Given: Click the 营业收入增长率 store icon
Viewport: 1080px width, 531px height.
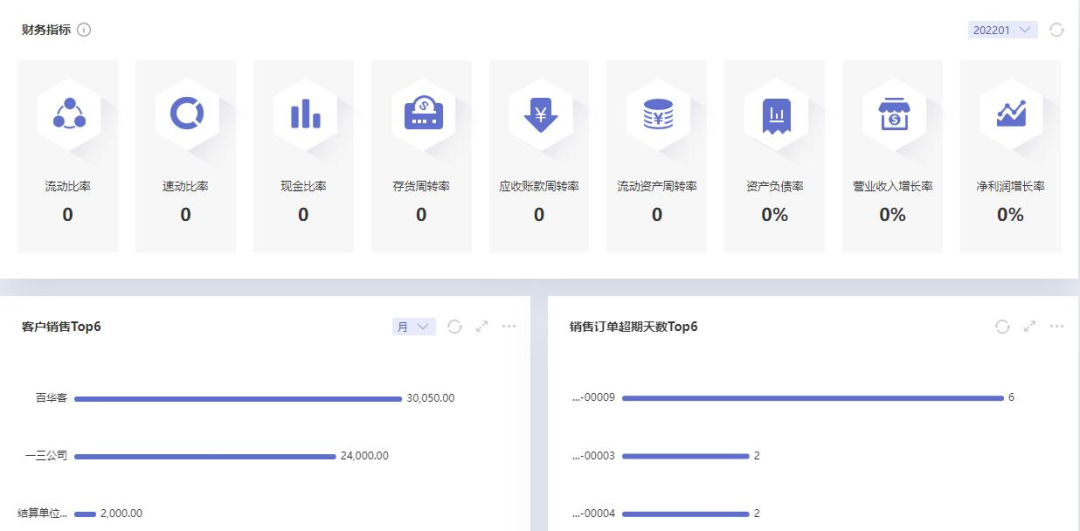Looking at the screenshot, I should pyautogui.click(x=893, y=114).
